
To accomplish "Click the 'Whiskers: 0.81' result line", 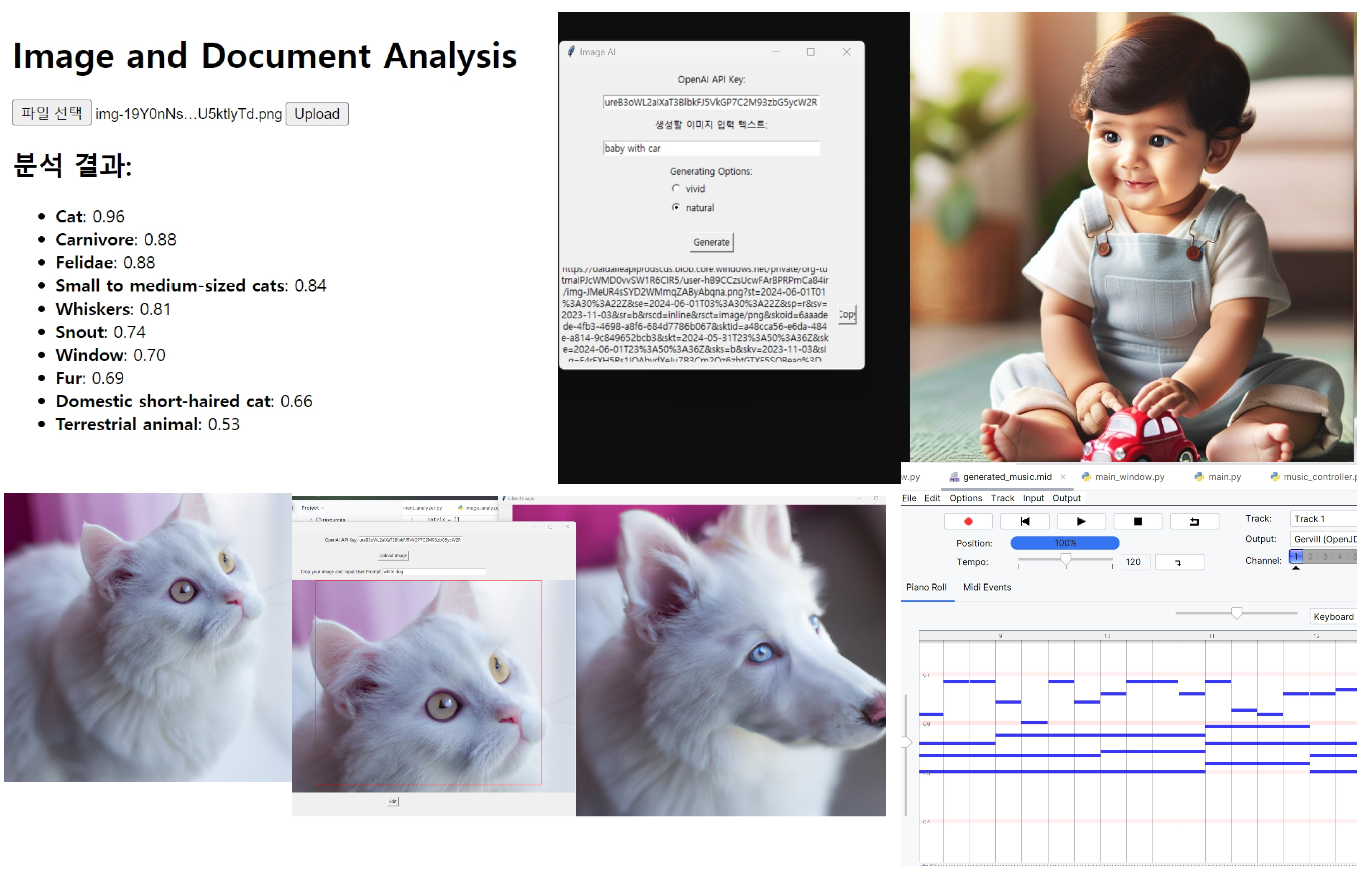I will (113, 309).
